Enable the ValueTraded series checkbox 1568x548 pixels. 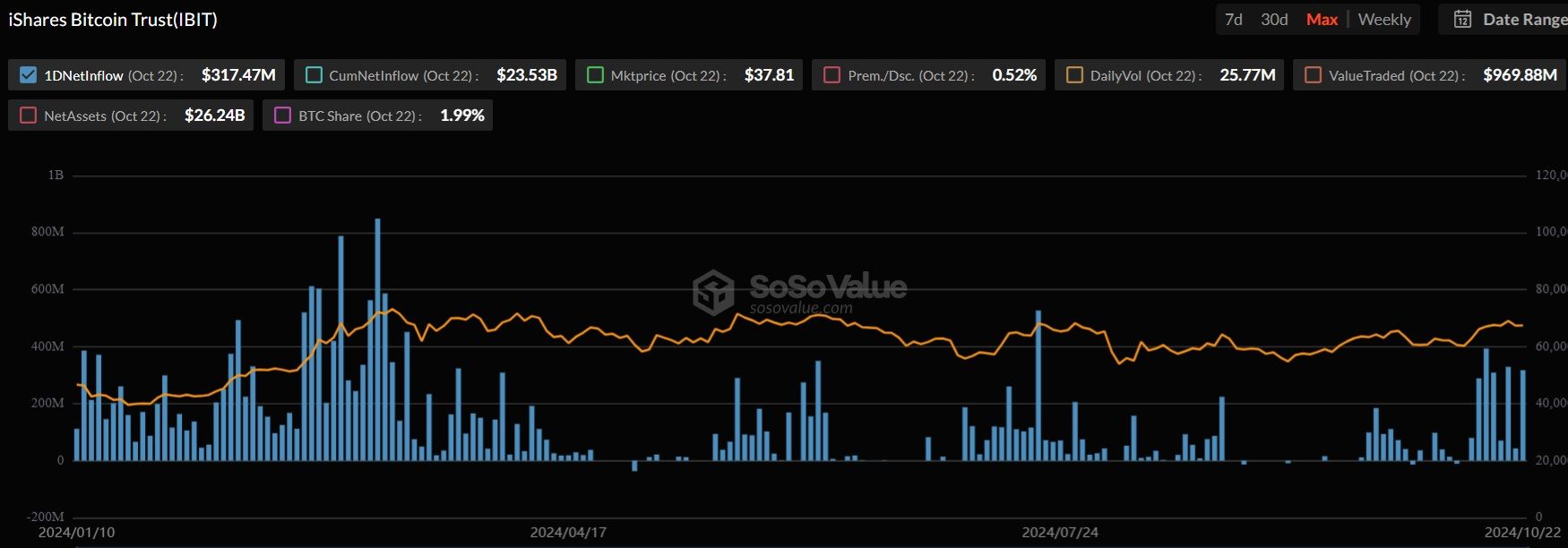click(1313, 75)
